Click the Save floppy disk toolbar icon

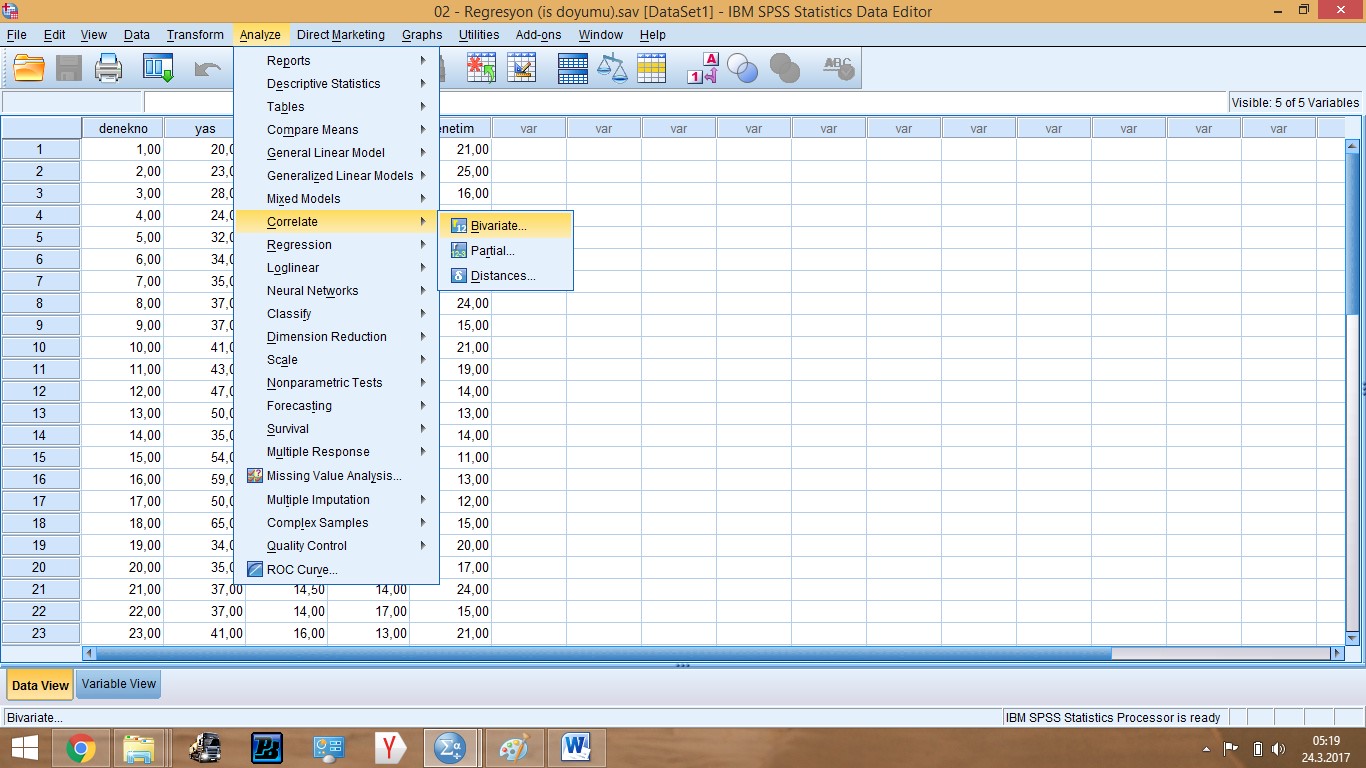69,68
